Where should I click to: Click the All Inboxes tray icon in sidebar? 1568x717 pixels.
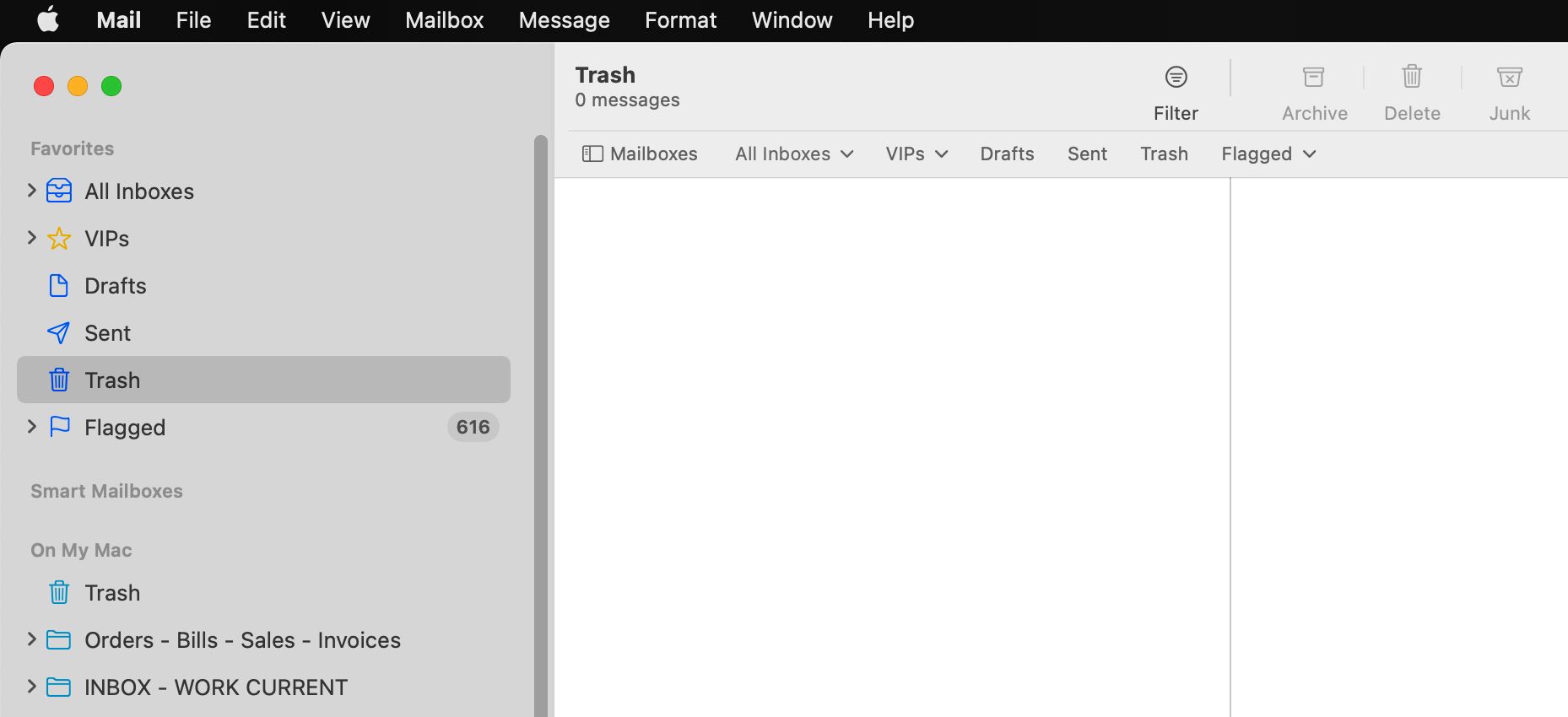click(59, 191)
